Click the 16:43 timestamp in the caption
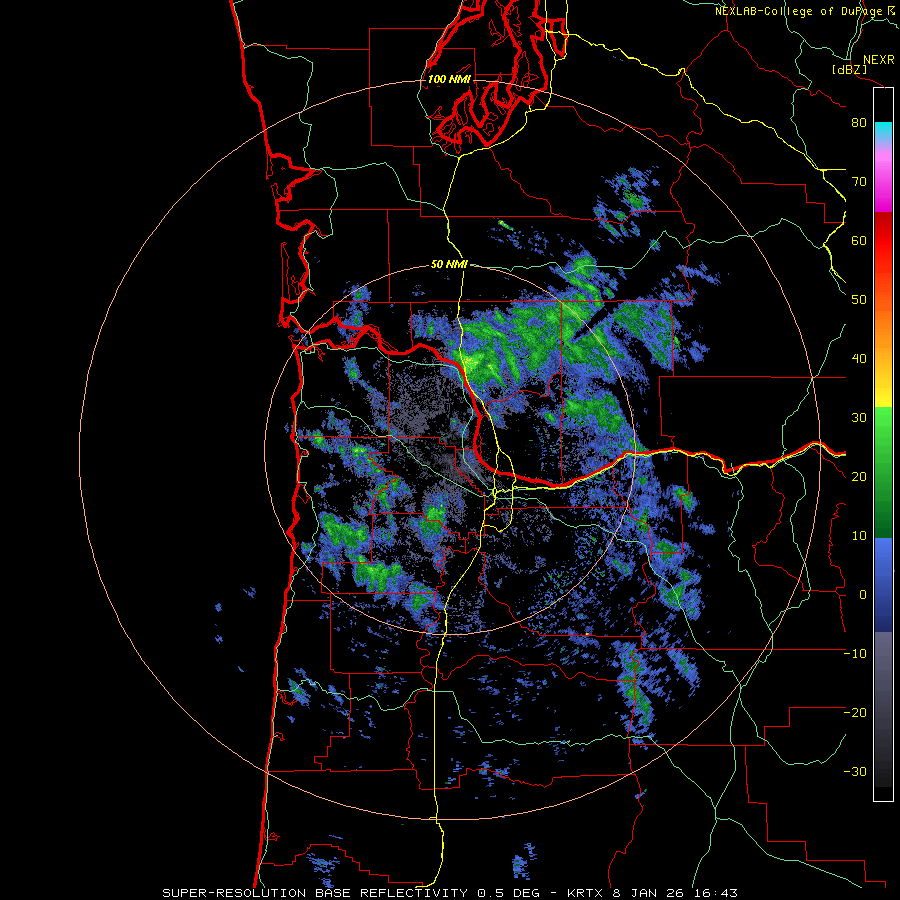 click(717, 893)
